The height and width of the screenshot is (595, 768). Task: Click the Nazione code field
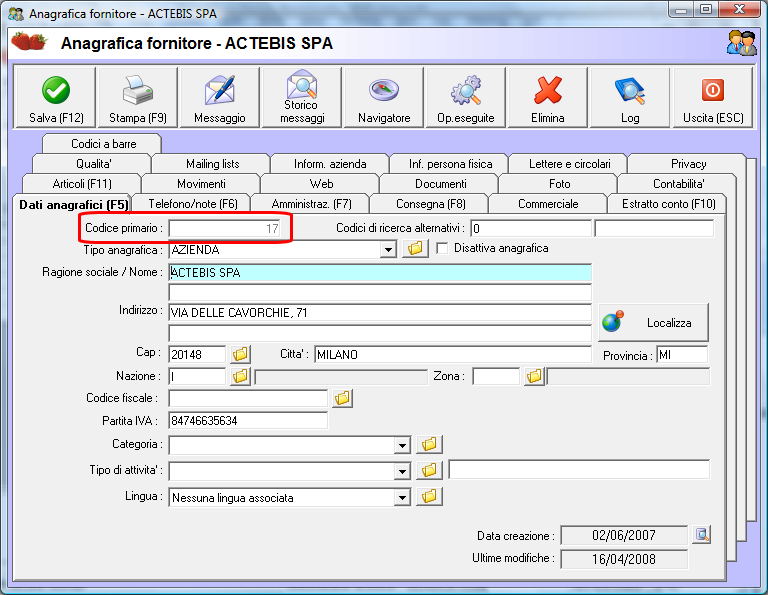(x=197, y=377)
